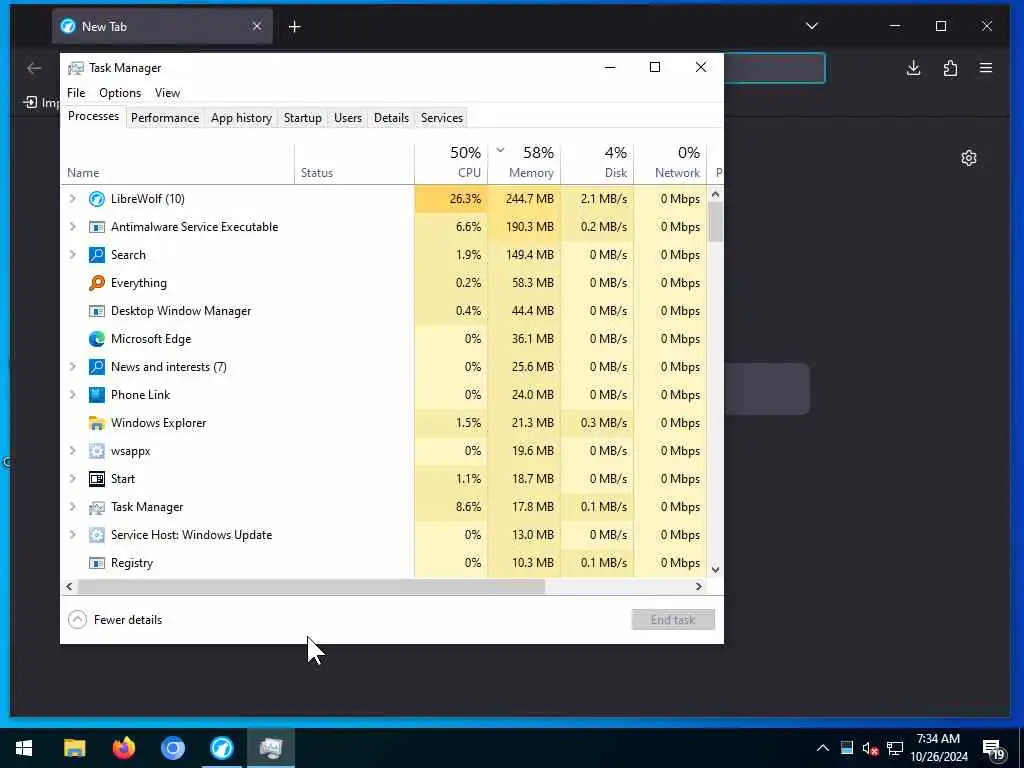Click the Search process magnifier icon
The height and width of the screenshot is (768, 1024).
point(97,255)
